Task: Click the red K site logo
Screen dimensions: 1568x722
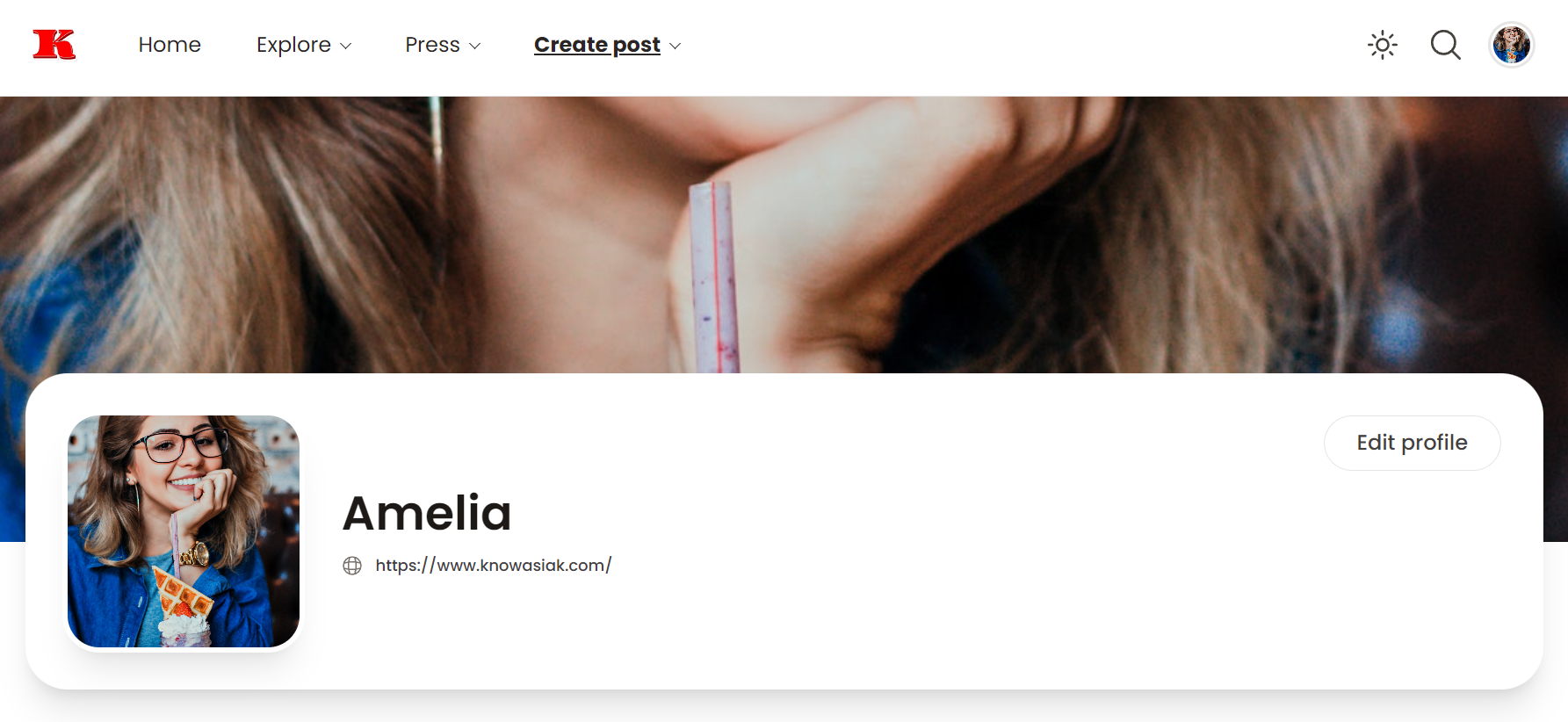Action: pos(54,44)
